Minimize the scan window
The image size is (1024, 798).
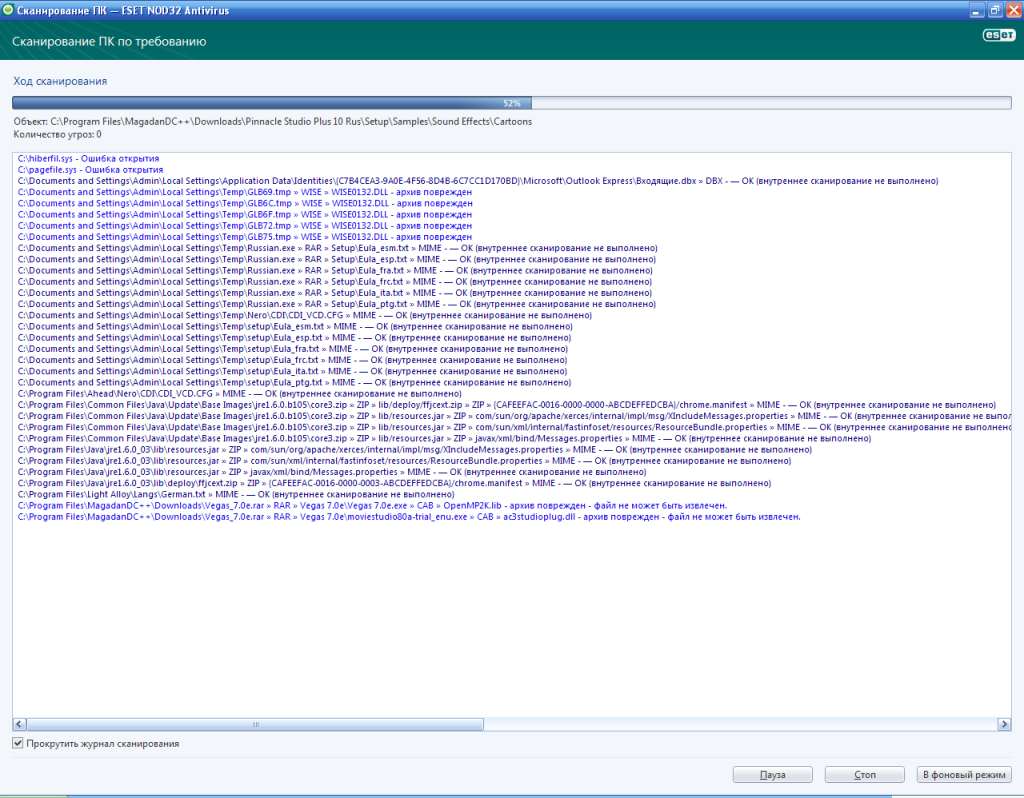coord(975,10)
